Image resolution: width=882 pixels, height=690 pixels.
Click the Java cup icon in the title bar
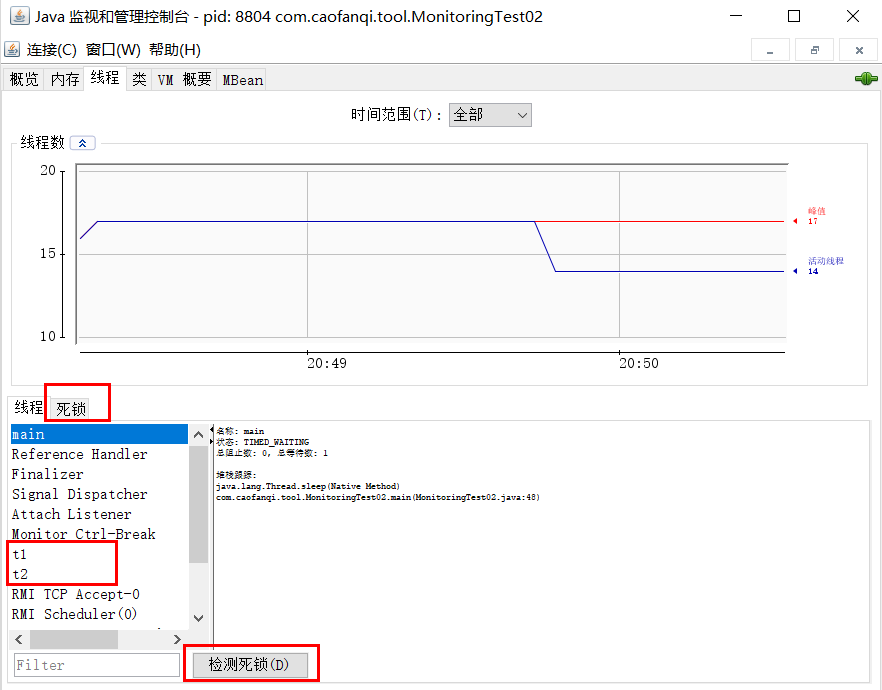click(19, 15)
